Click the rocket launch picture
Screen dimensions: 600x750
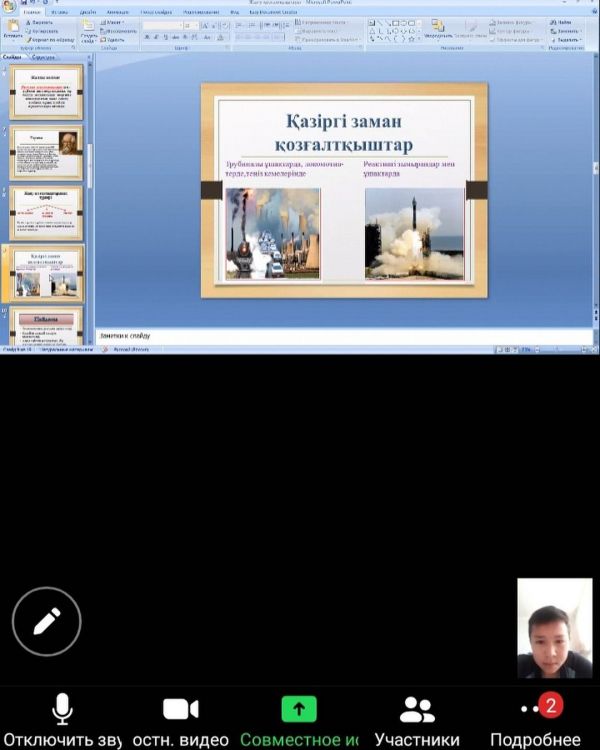[x=414, y=233]
